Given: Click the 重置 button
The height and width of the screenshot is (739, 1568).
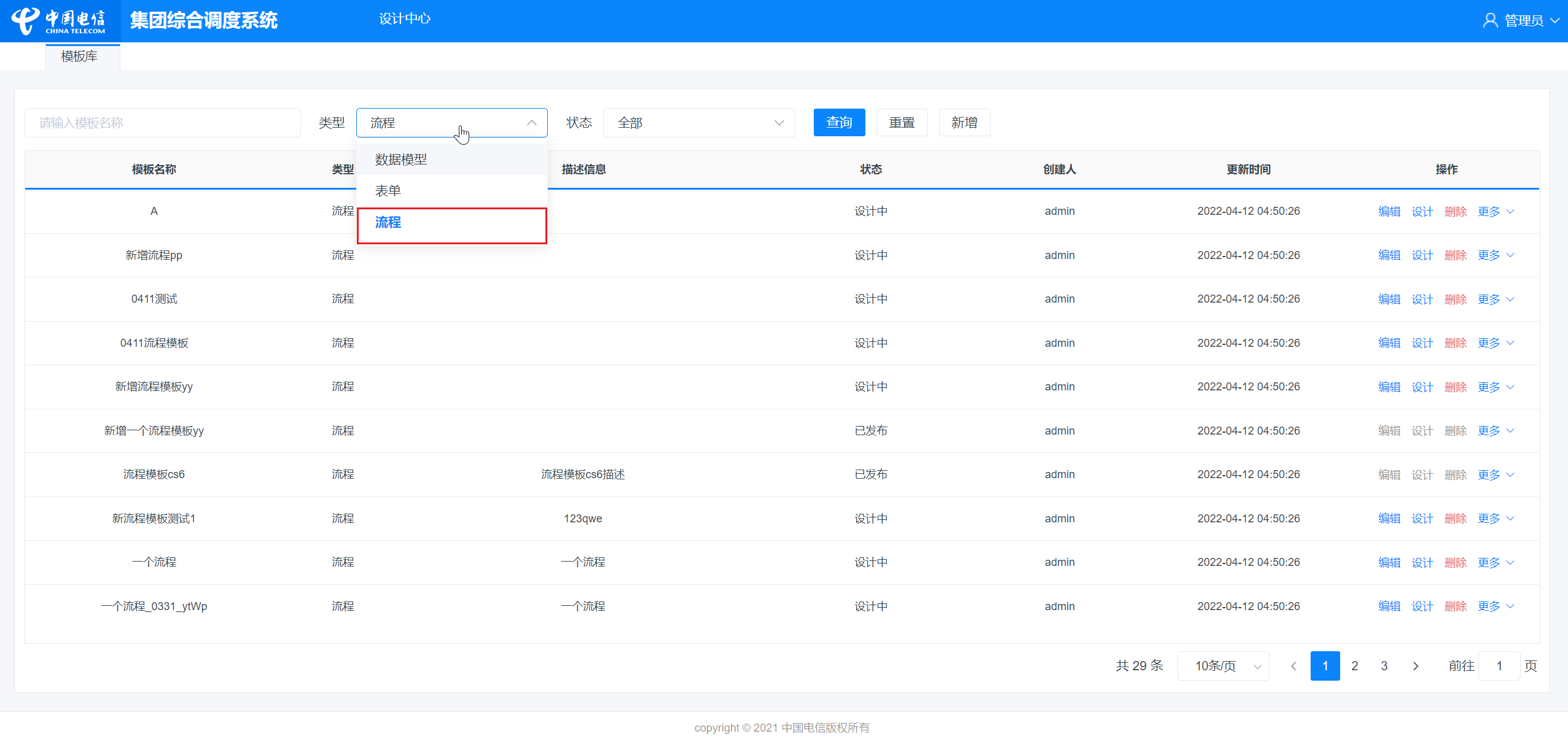Looking at the screenshot, I should [902, 123].
